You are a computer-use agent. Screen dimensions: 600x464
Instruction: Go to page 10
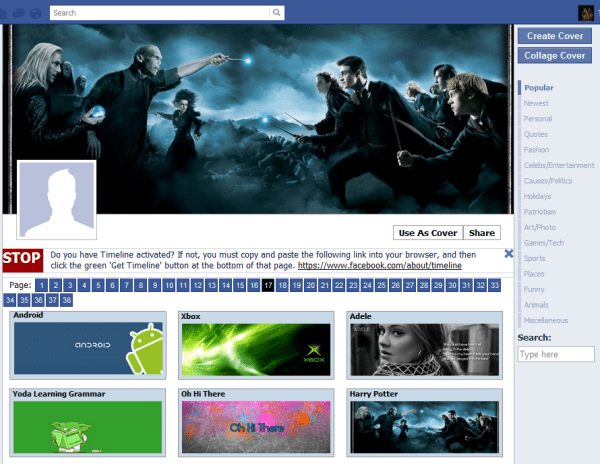[169, 285]
